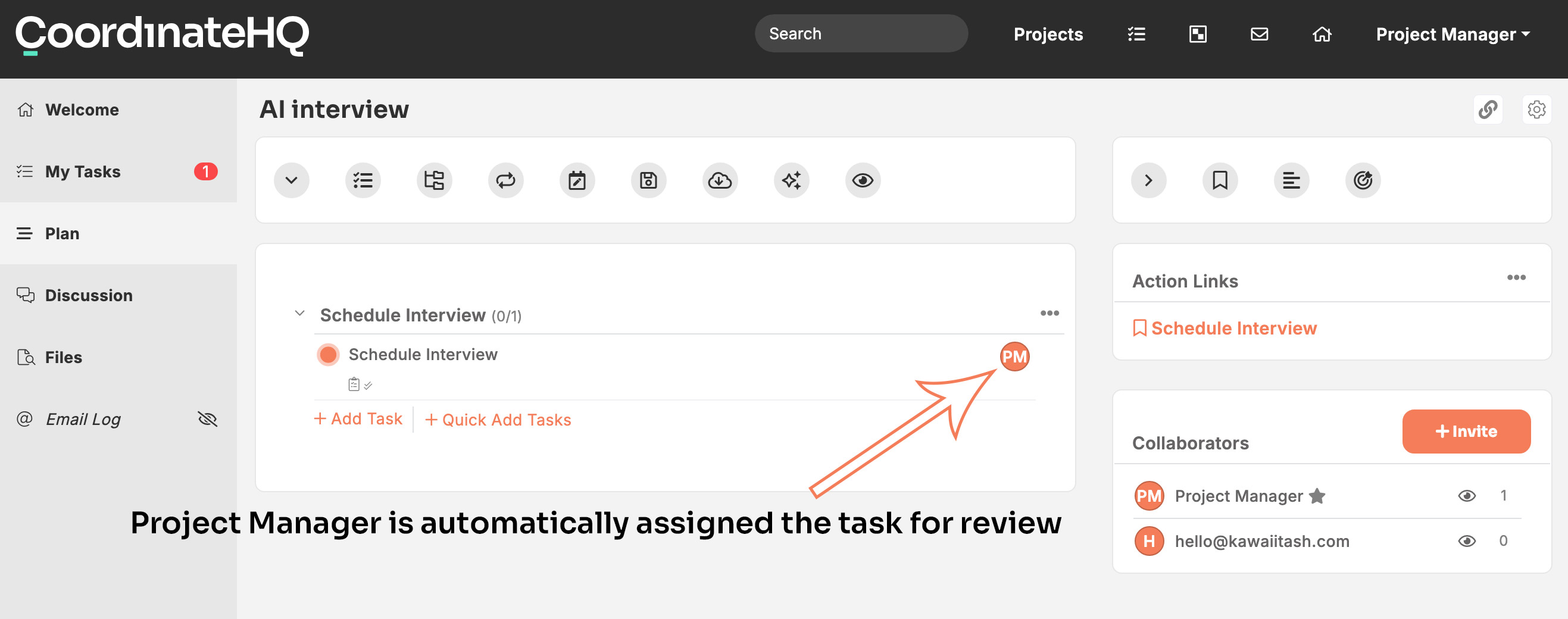Toggle the eye view toolbar icon
Viewport: 1568px width, 619px height.
(x=863, y=180)
